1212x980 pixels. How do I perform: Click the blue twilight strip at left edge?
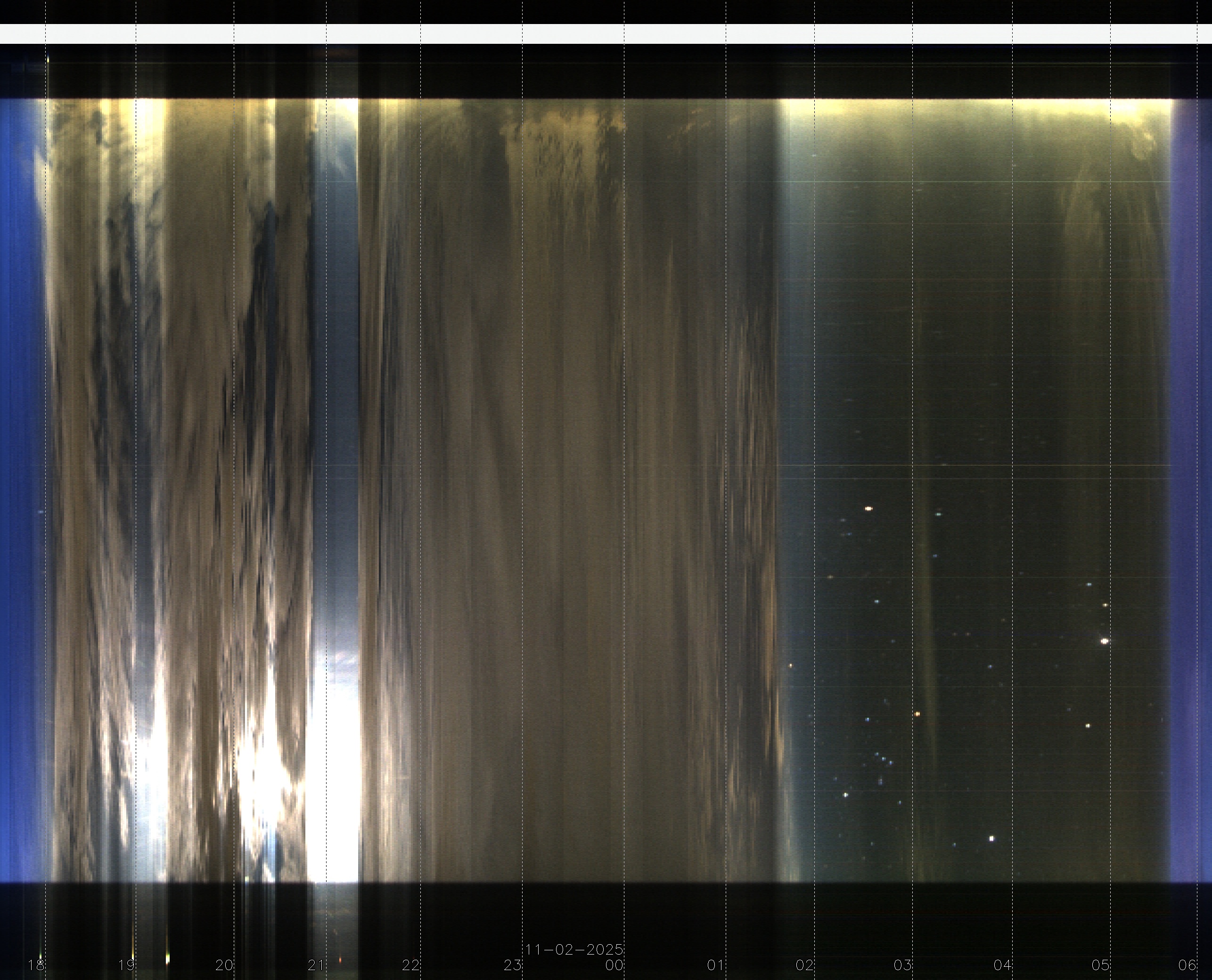(x=20, y=480)
